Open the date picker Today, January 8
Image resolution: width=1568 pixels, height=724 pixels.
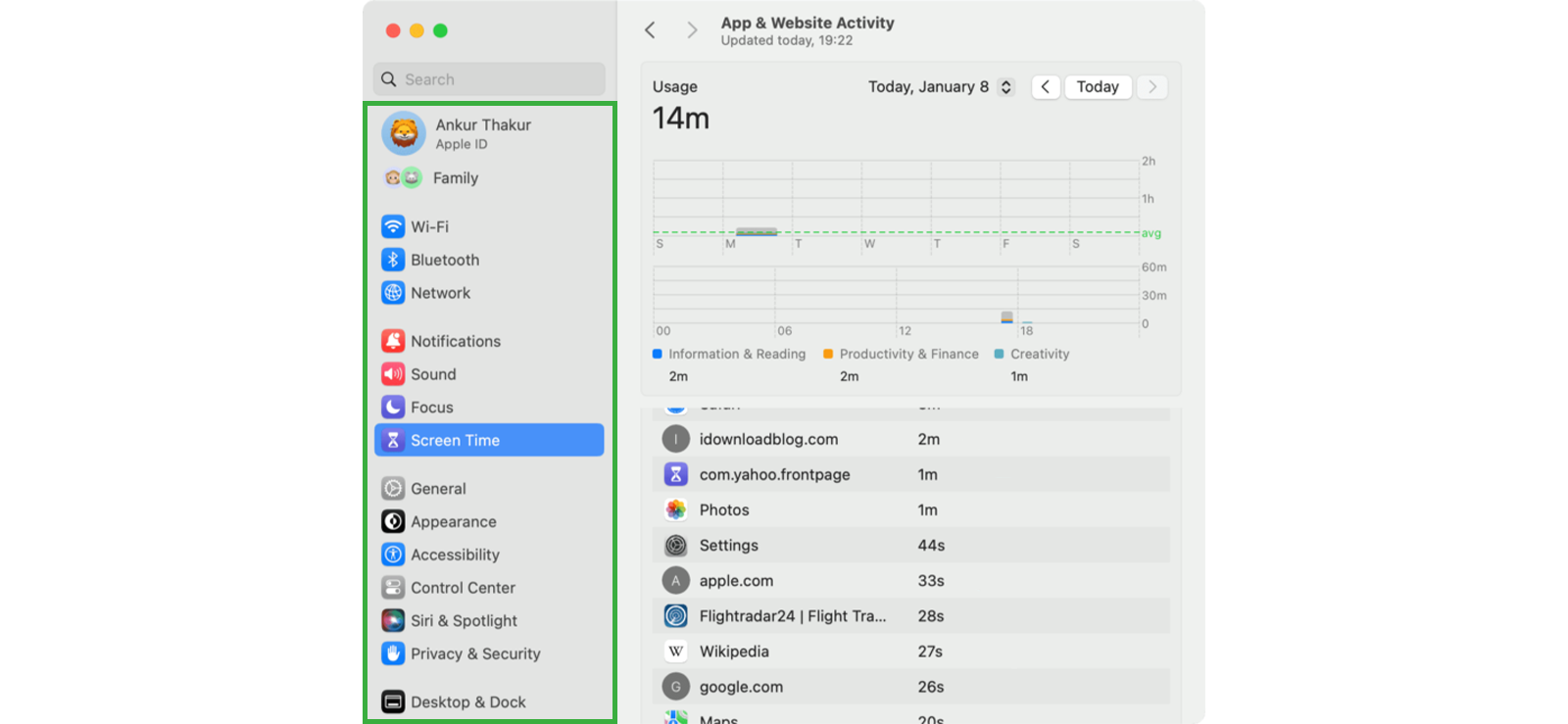click(940, 87)
